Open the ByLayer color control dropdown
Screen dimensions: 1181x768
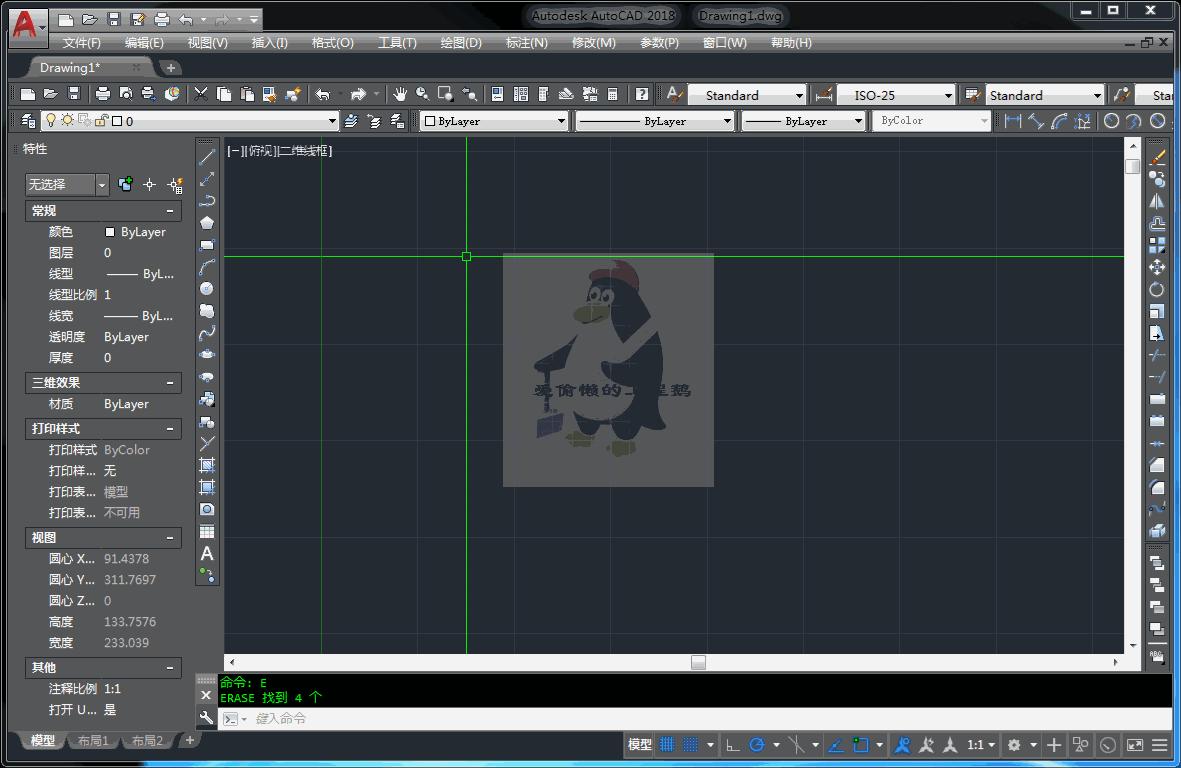560,121
